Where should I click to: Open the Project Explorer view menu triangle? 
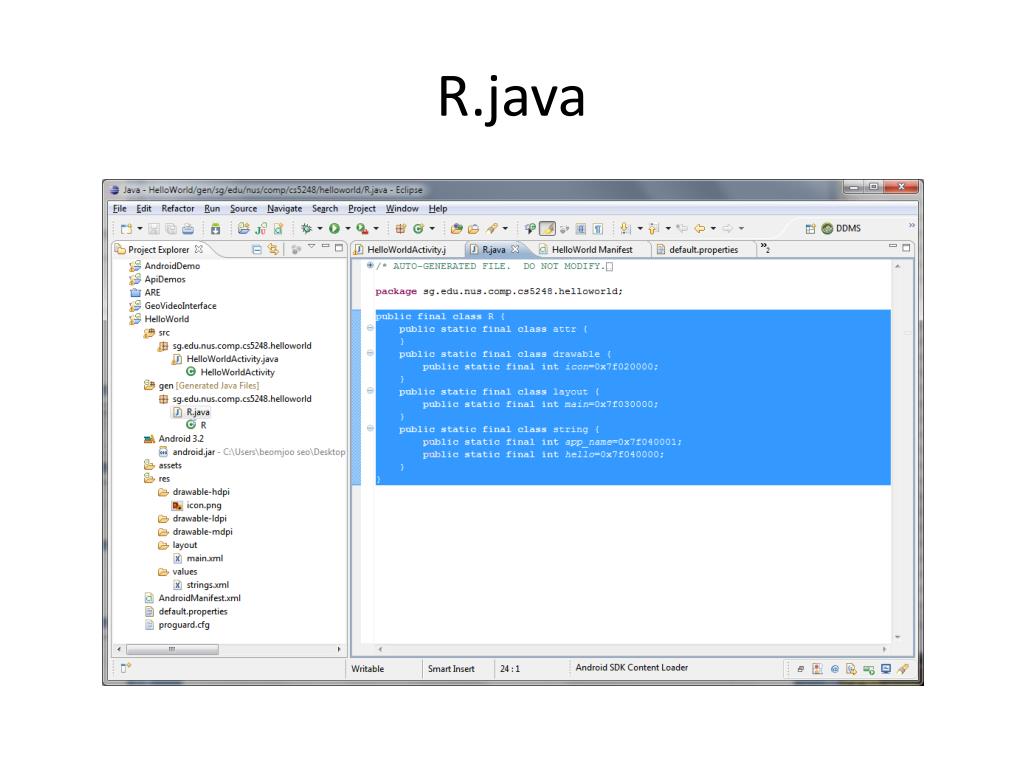(x=311, y=249)
